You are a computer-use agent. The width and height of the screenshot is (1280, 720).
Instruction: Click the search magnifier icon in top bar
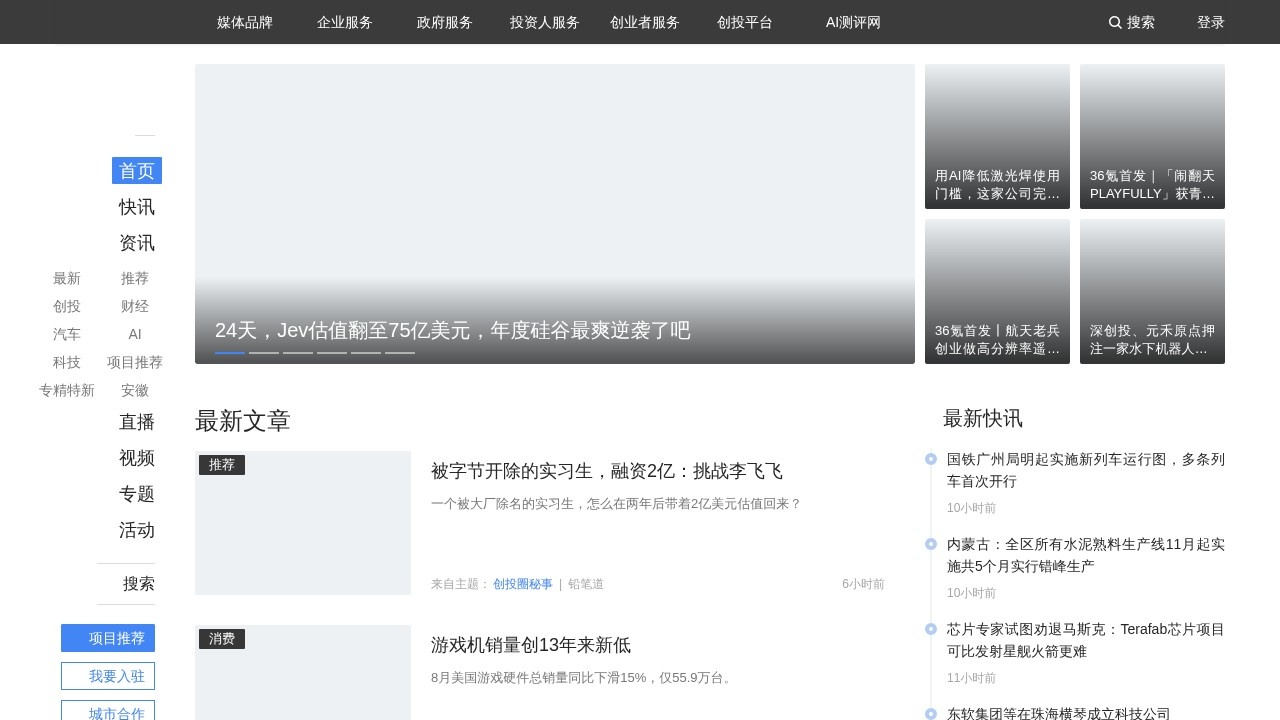tap(1115, 22)
